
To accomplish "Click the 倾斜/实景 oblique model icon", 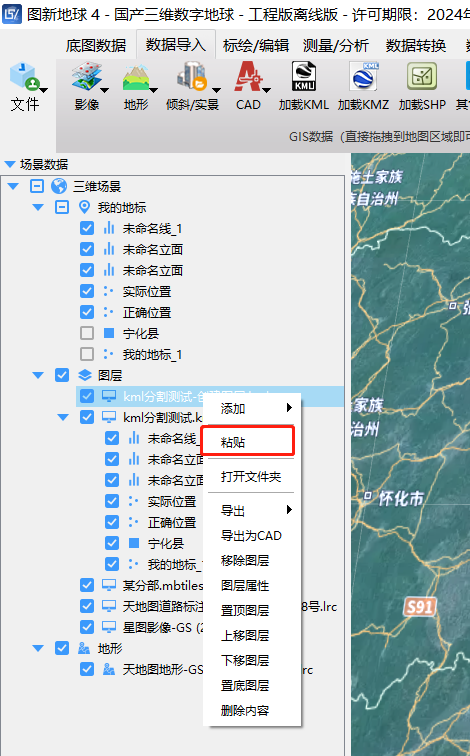I will 192,77.
